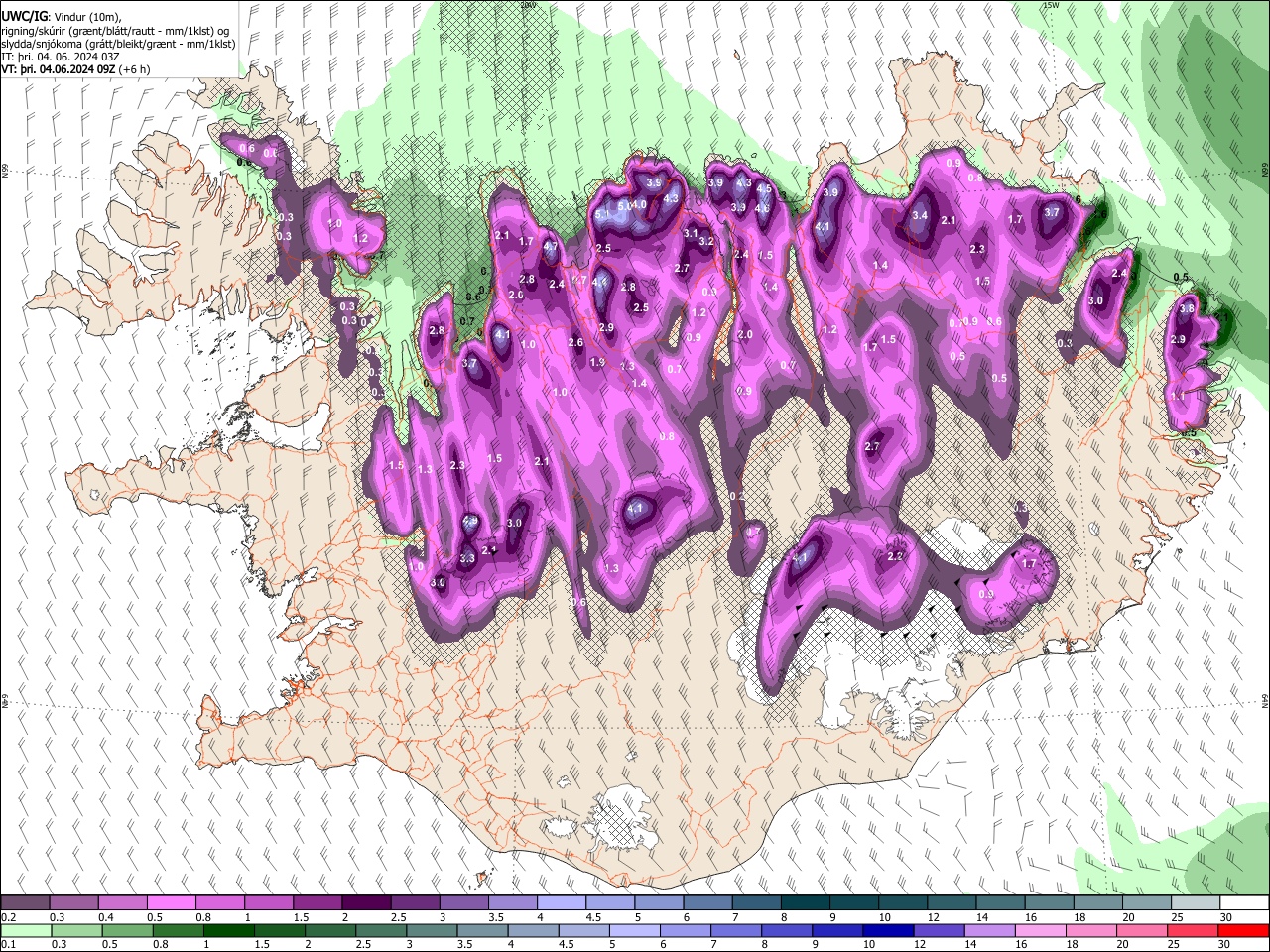Pick the top scale swatch between 0.5 and 0.8
Screen dimensions: 1270x952
click(171, 902)
